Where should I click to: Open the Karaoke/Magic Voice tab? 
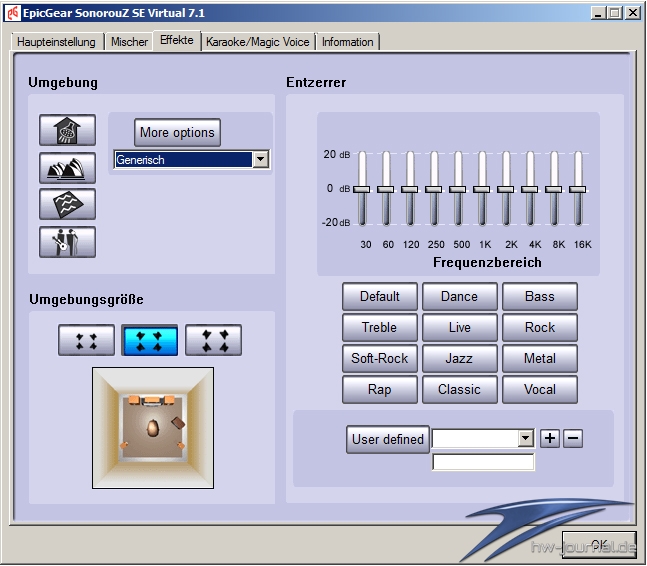pyautogui.click(x=257, y=42)
